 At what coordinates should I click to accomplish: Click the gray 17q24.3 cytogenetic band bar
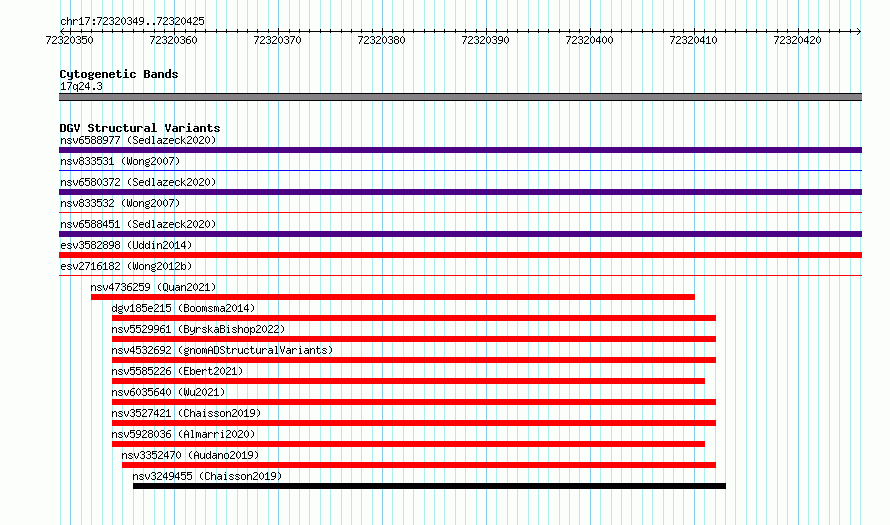(x=460, y=97)
